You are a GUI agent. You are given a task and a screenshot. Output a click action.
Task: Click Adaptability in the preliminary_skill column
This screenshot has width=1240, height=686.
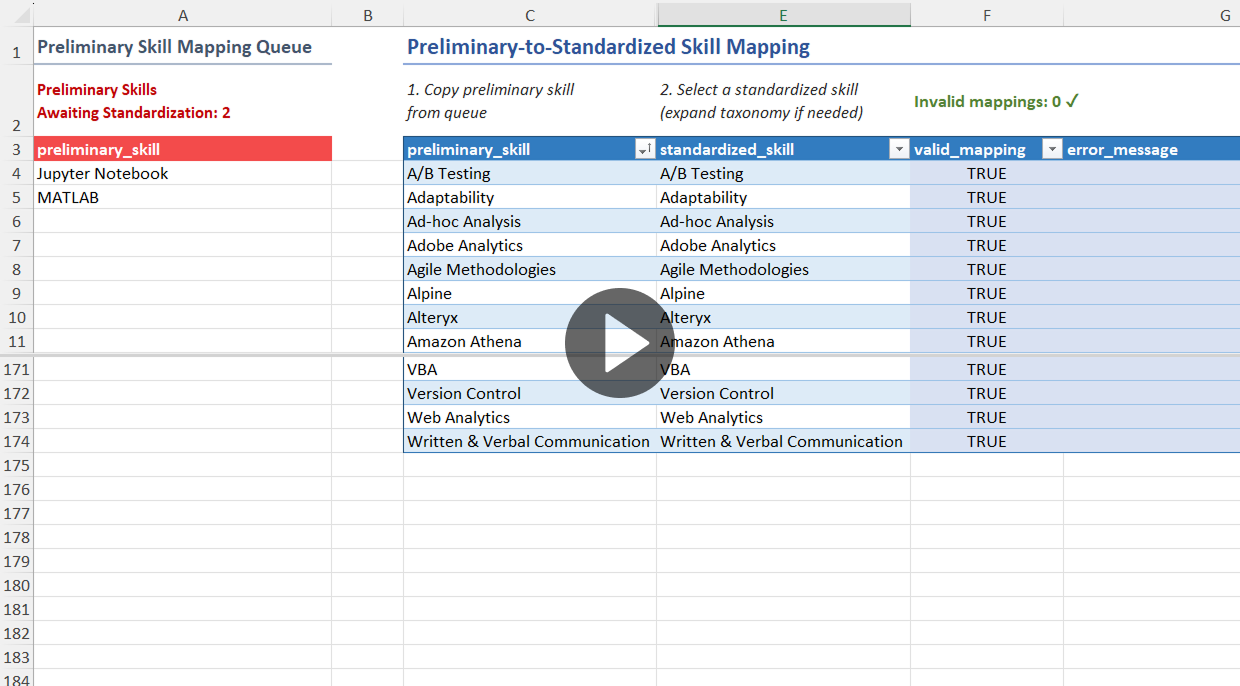[x=530, y=198]
